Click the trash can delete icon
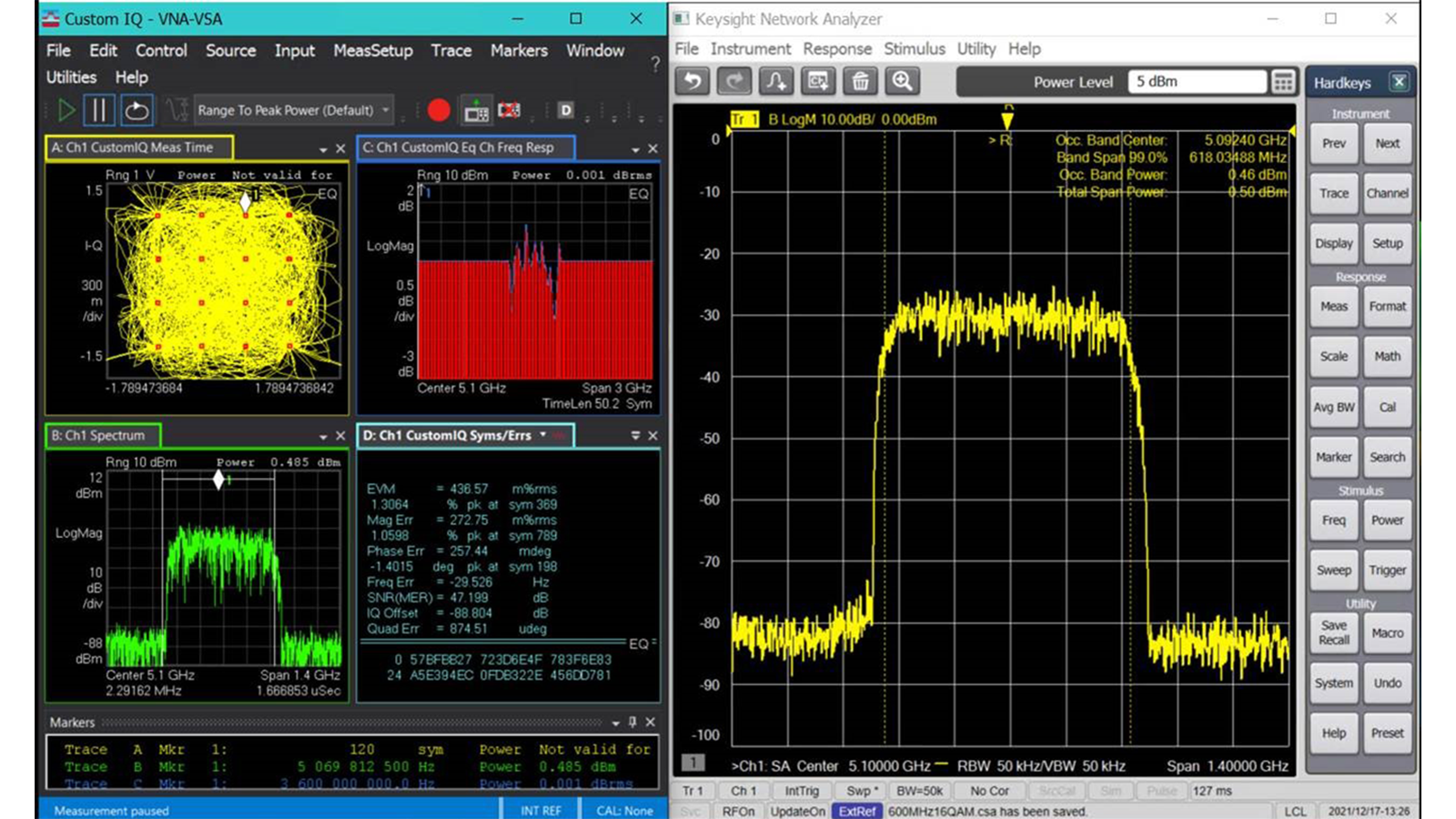This screenshot has width=1456, height=819. (860, 81)
